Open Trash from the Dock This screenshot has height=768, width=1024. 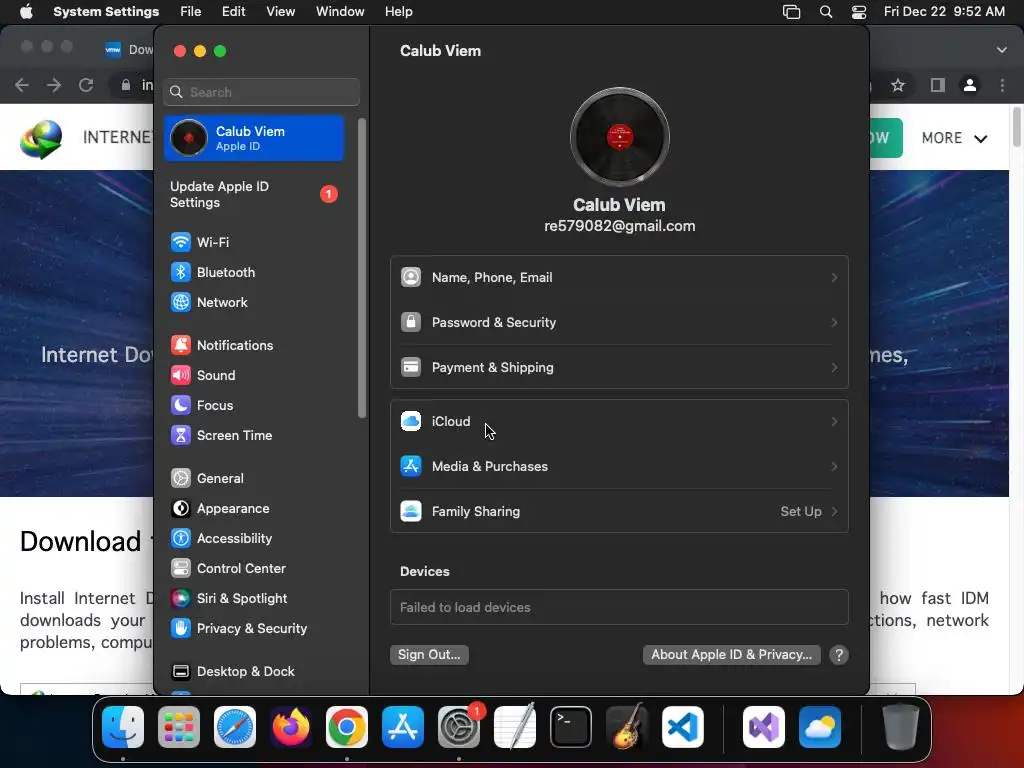pos(901,728)
